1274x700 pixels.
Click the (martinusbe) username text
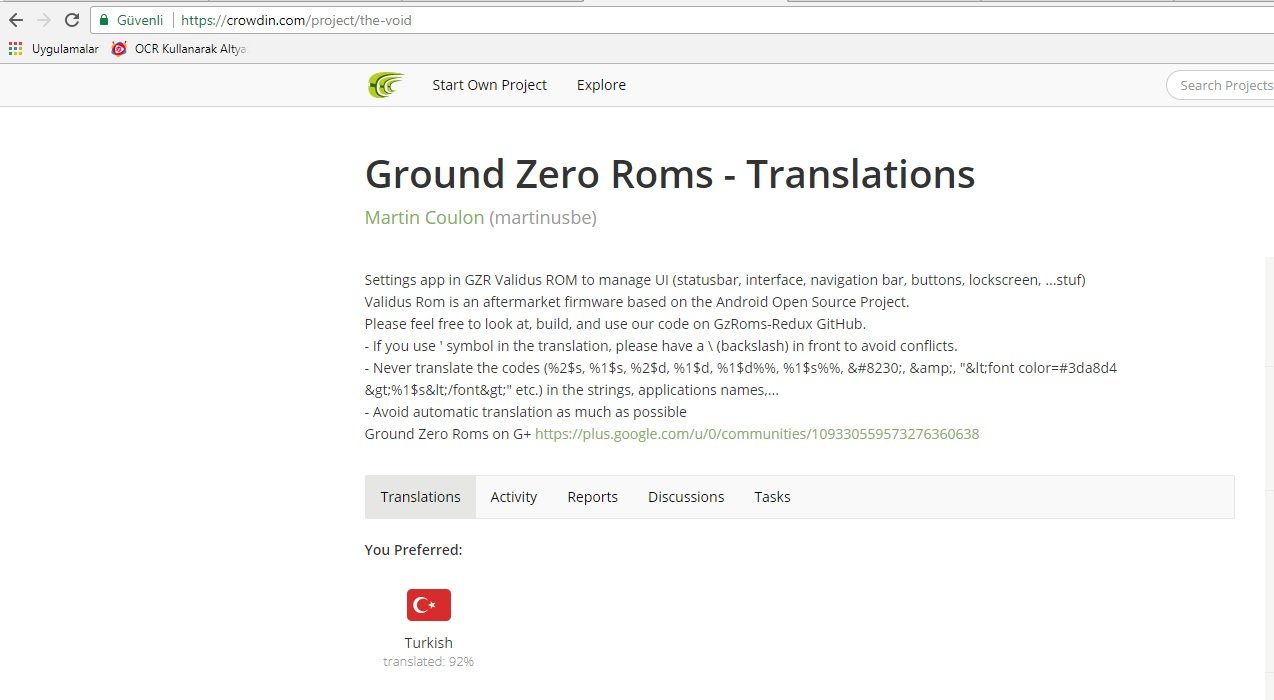tap(543, 217)
